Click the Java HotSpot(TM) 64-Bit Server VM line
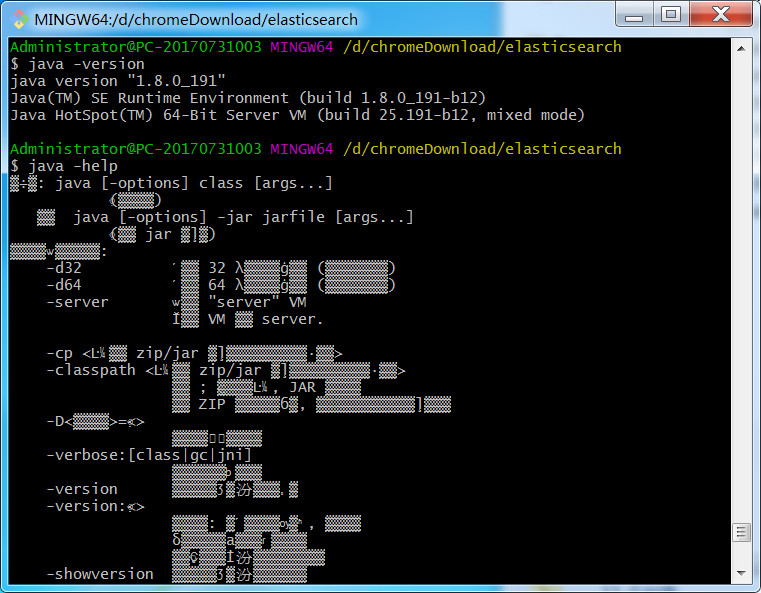Screen dimensions: 761x593 pos(298,115)
